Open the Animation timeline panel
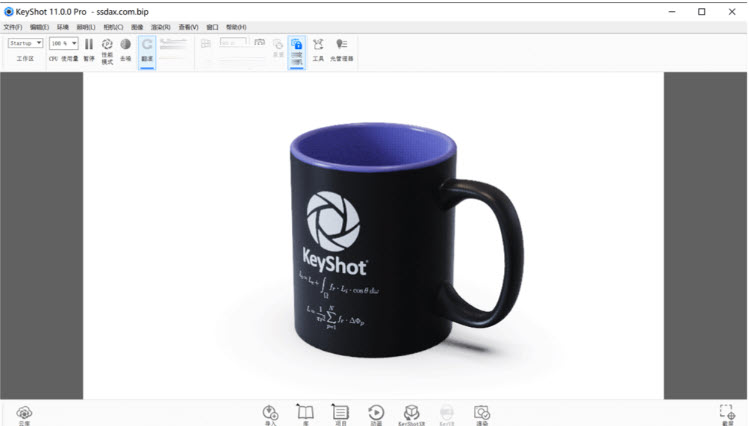Viewport: 749px width, 426px height. 376,412
